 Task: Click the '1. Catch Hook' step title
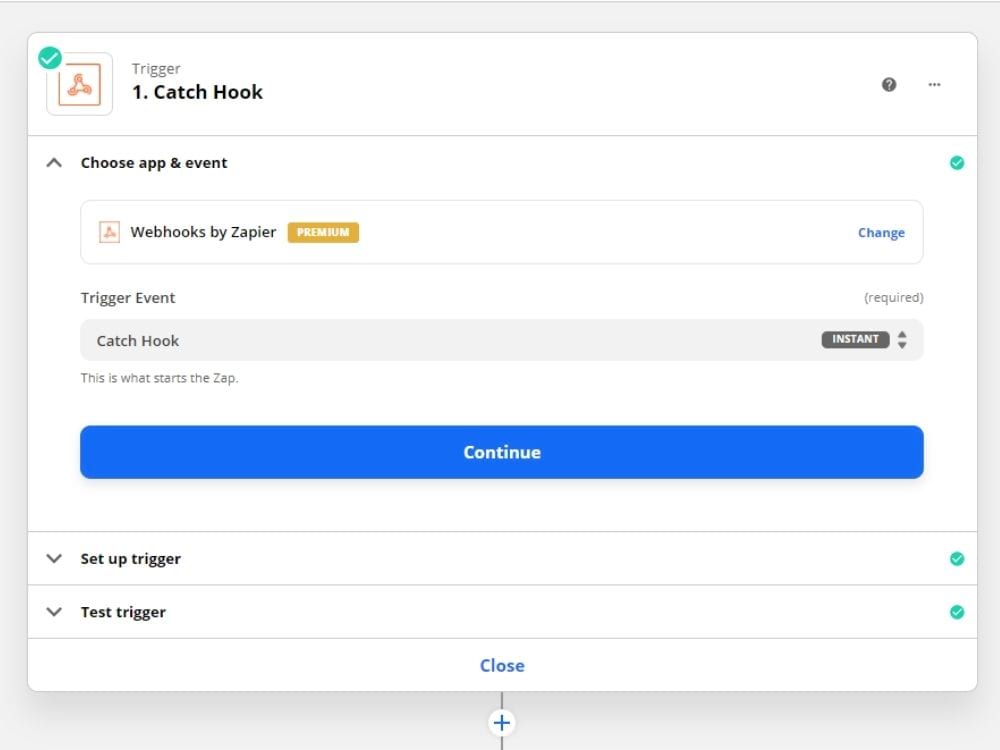pyautogui.click(x=197, y=92)
